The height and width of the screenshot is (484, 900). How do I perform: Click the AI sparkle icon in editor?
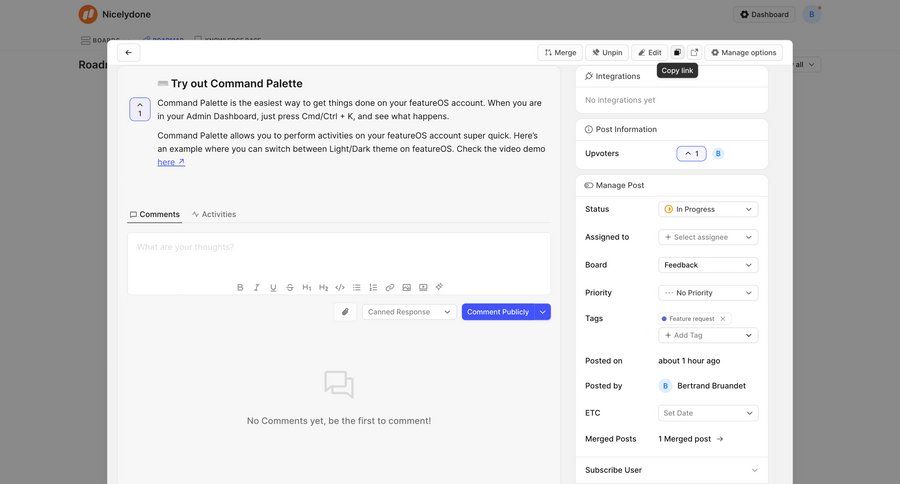coord(439,286)
